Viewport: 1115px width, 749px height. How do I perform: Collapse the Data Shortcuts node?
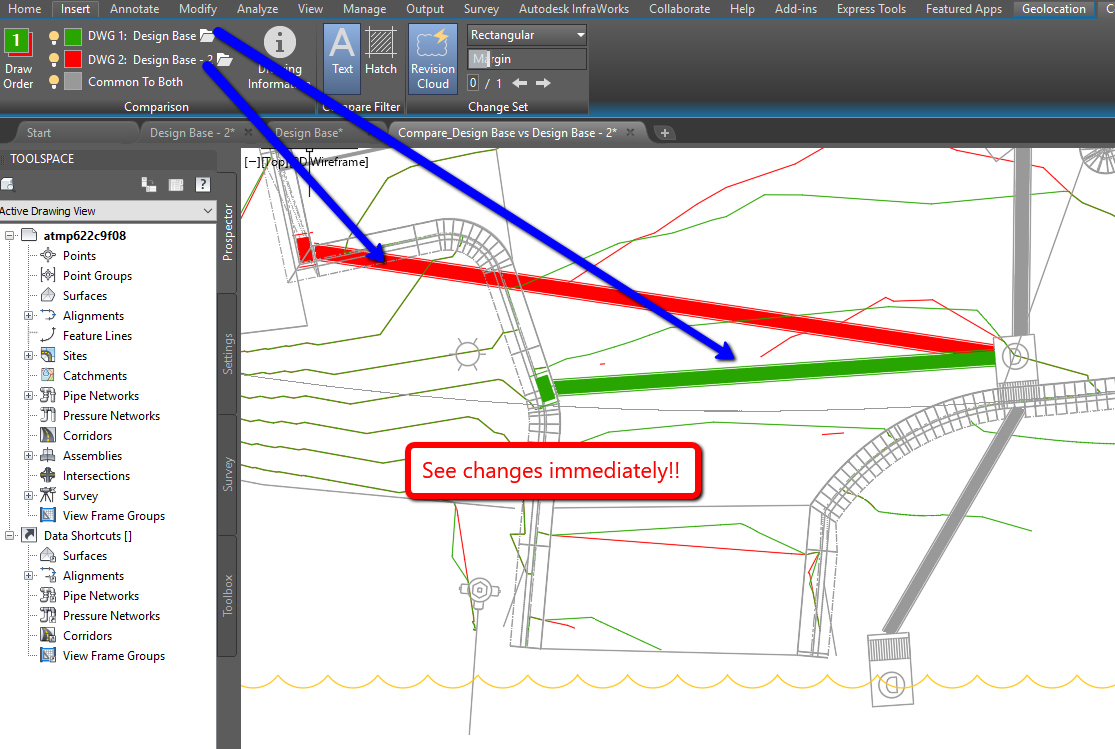coord(9,536)
